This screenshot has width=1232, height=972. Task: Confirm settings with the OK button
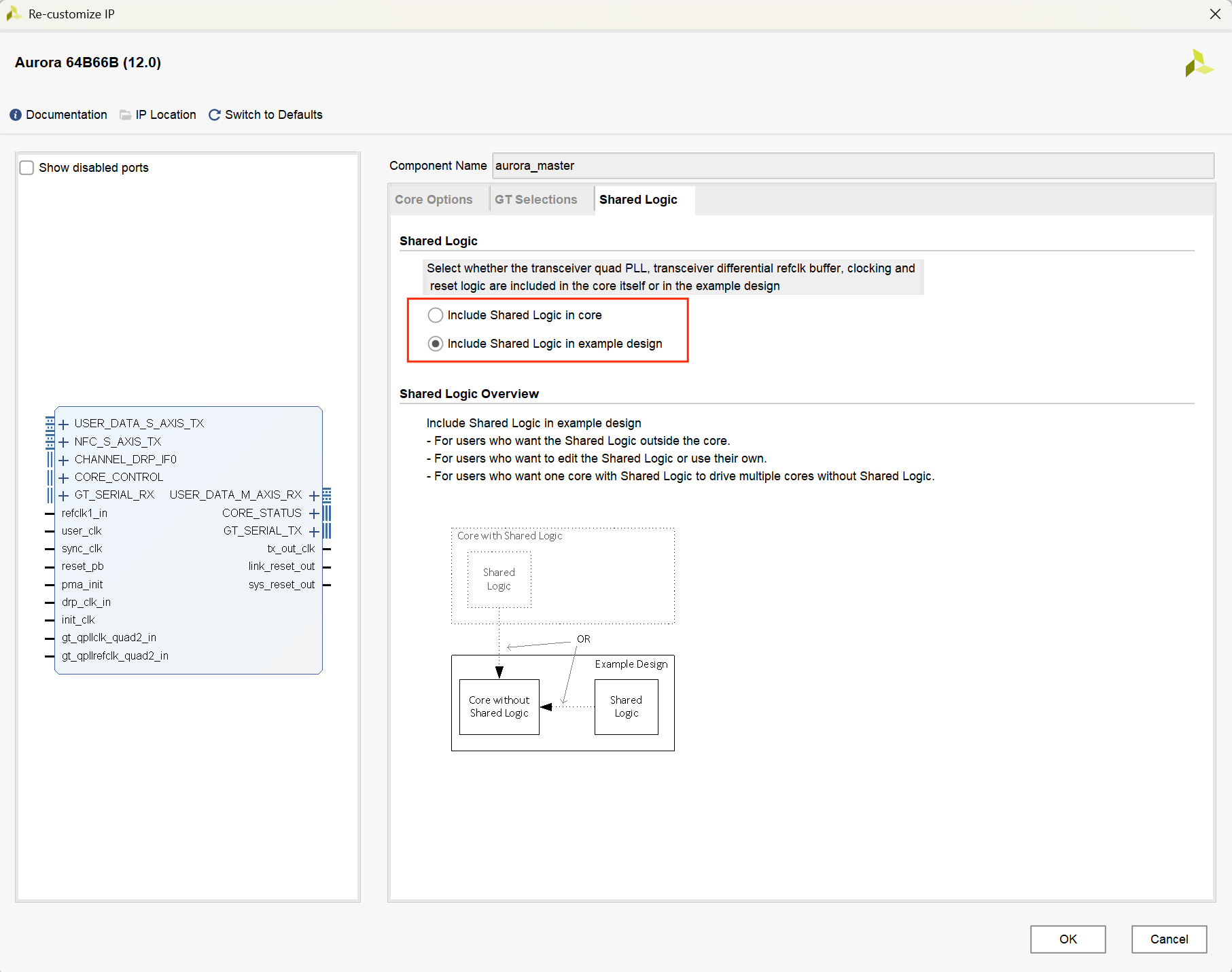1068,939
